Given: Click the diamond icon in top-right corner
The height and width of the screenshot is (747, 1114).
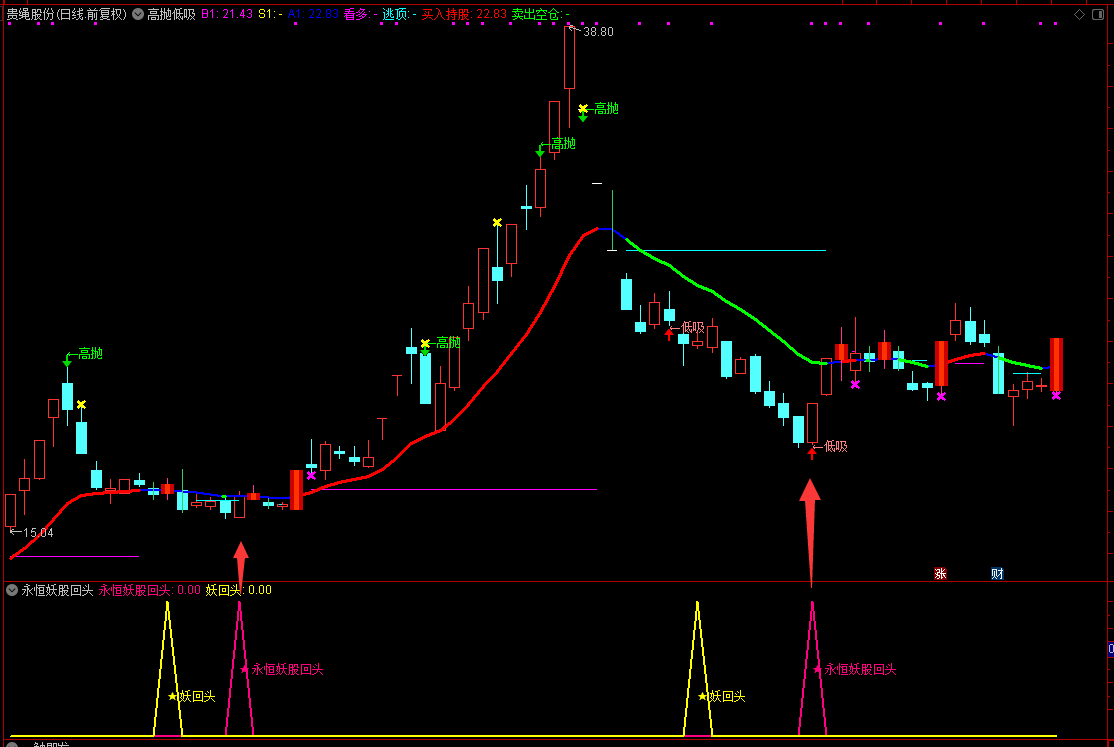Looking at the screenshot, I should [1080, 14].
